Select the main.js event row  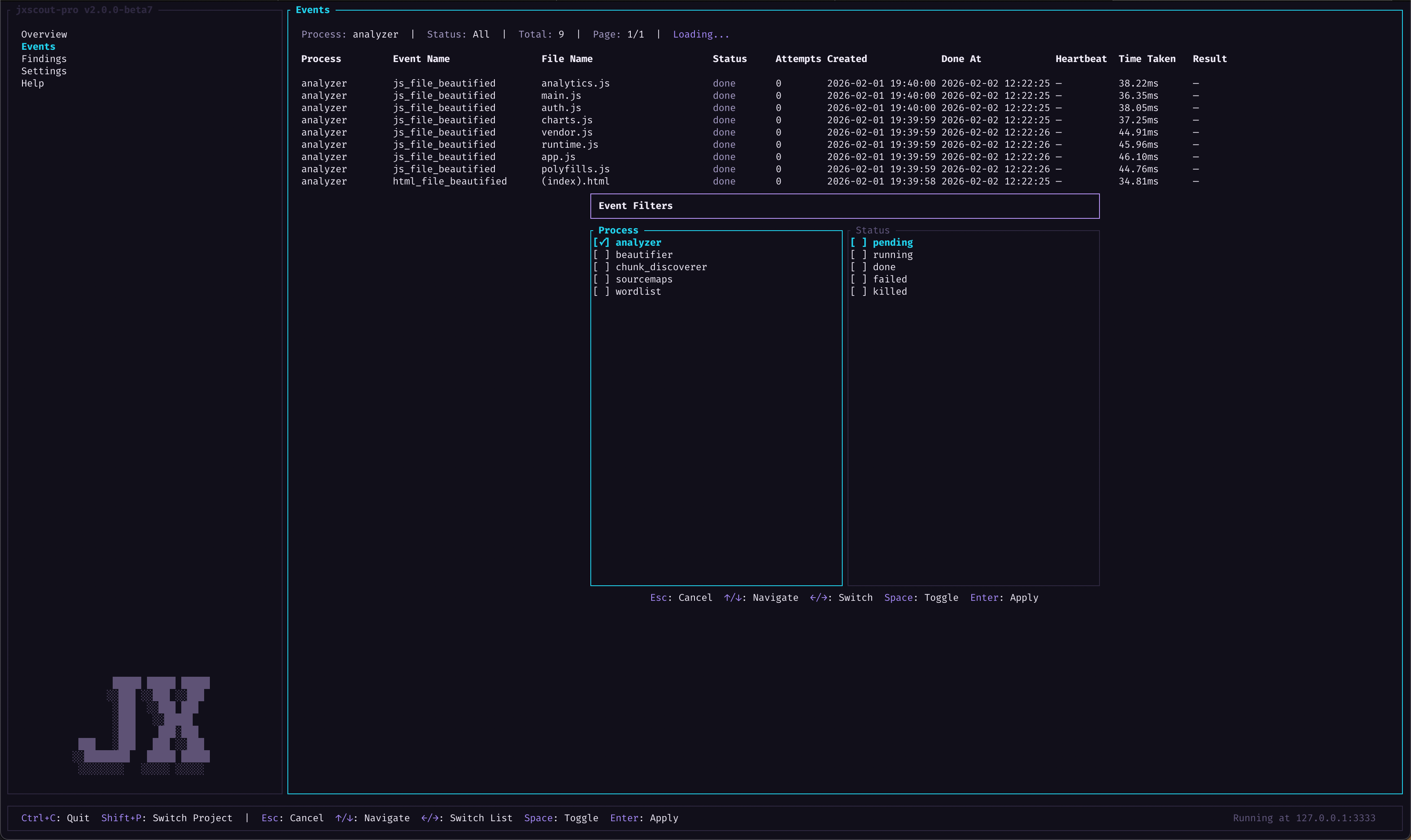point(750,96)
